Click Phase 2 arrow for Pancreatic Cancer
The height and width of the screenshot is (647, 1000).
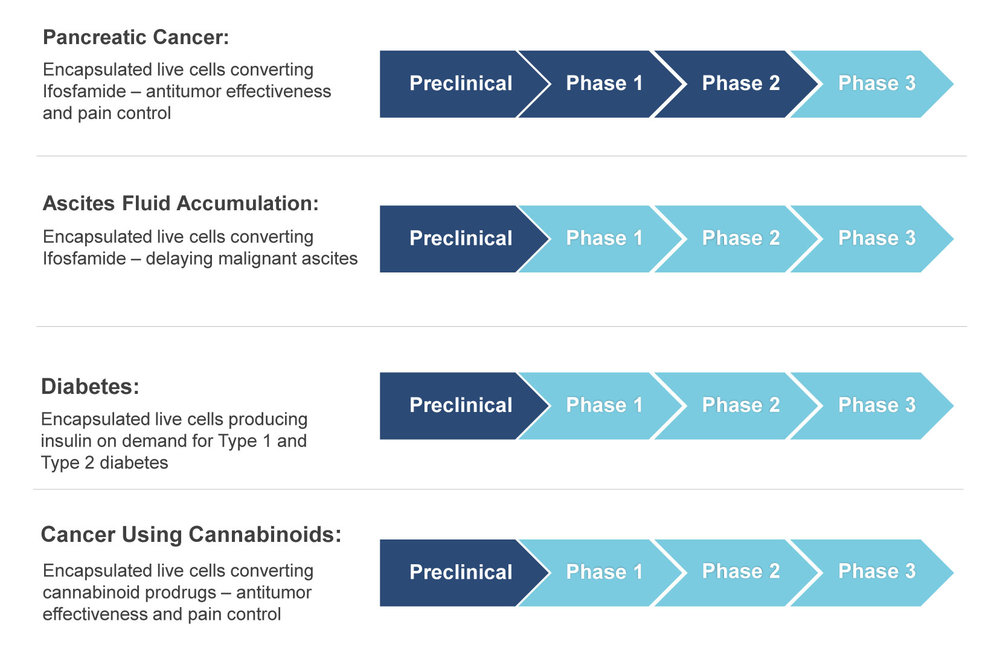(740, 84)
